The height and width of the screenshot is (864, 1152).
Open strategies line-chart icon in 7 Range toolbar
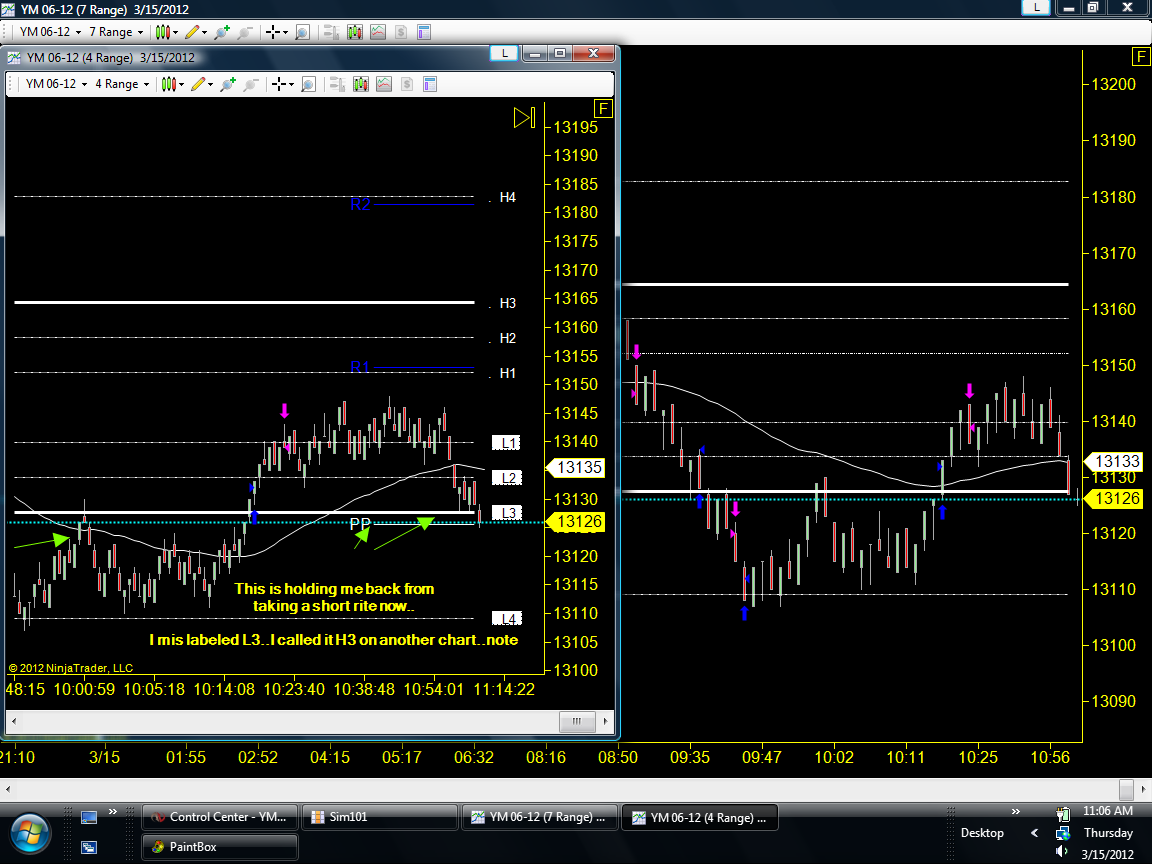378,32
